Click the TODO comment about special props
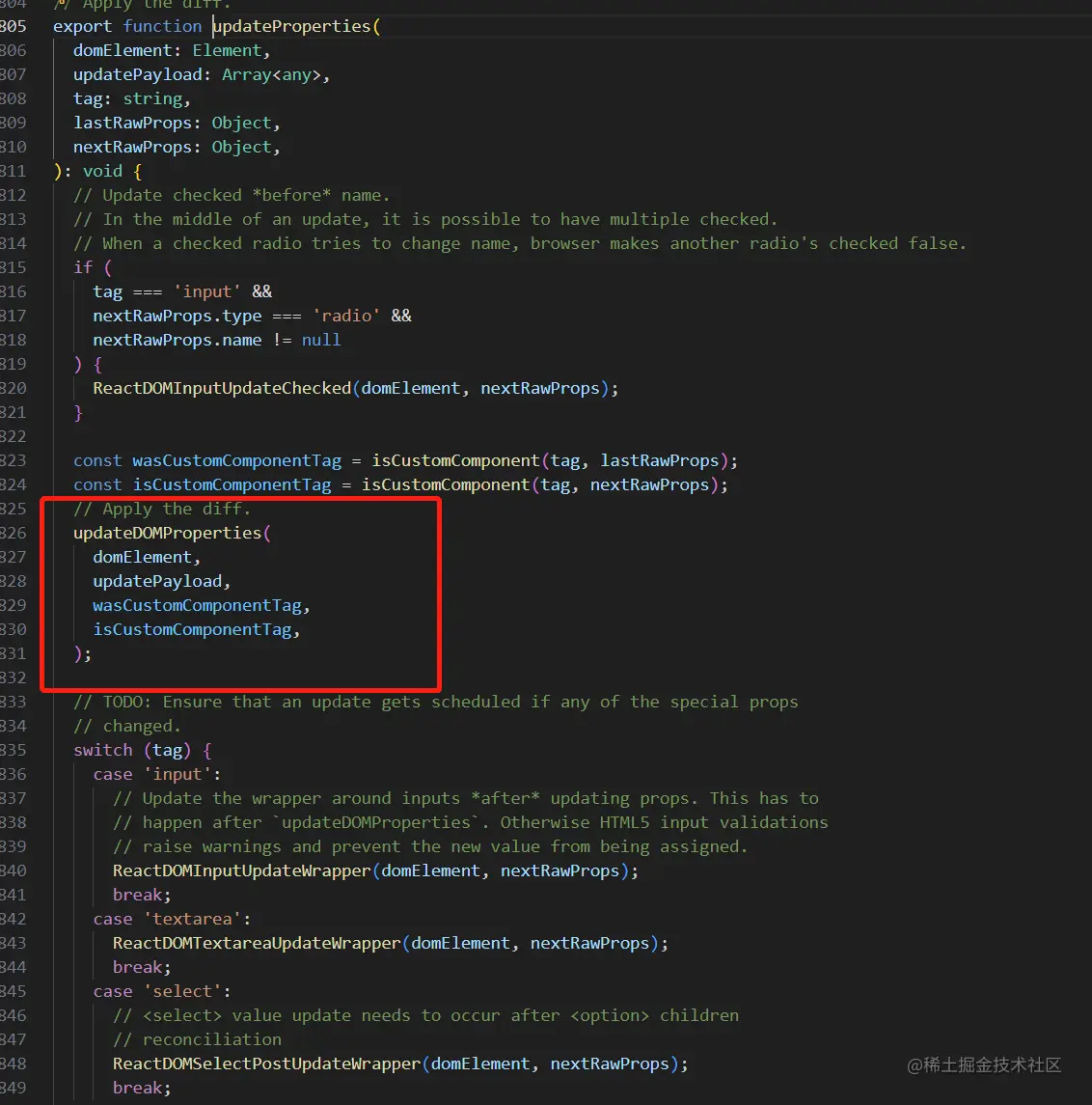This screenshot has width=1092, height=1105. click(x=436, y=702)
